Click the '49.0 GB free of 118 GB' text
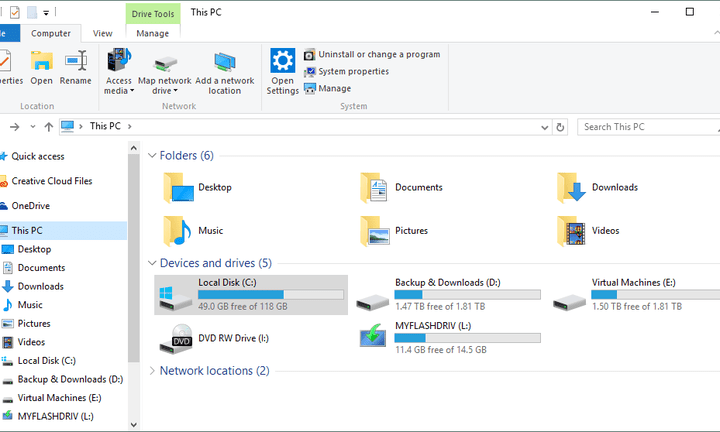 pos(243,306)
